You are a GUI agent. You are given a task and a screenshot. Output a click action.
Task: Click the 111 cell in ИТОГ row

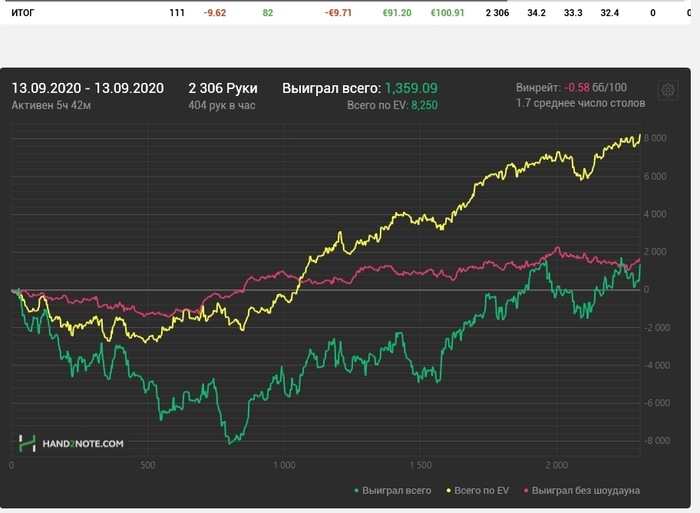pyautogui.click(x=177, y=13)
